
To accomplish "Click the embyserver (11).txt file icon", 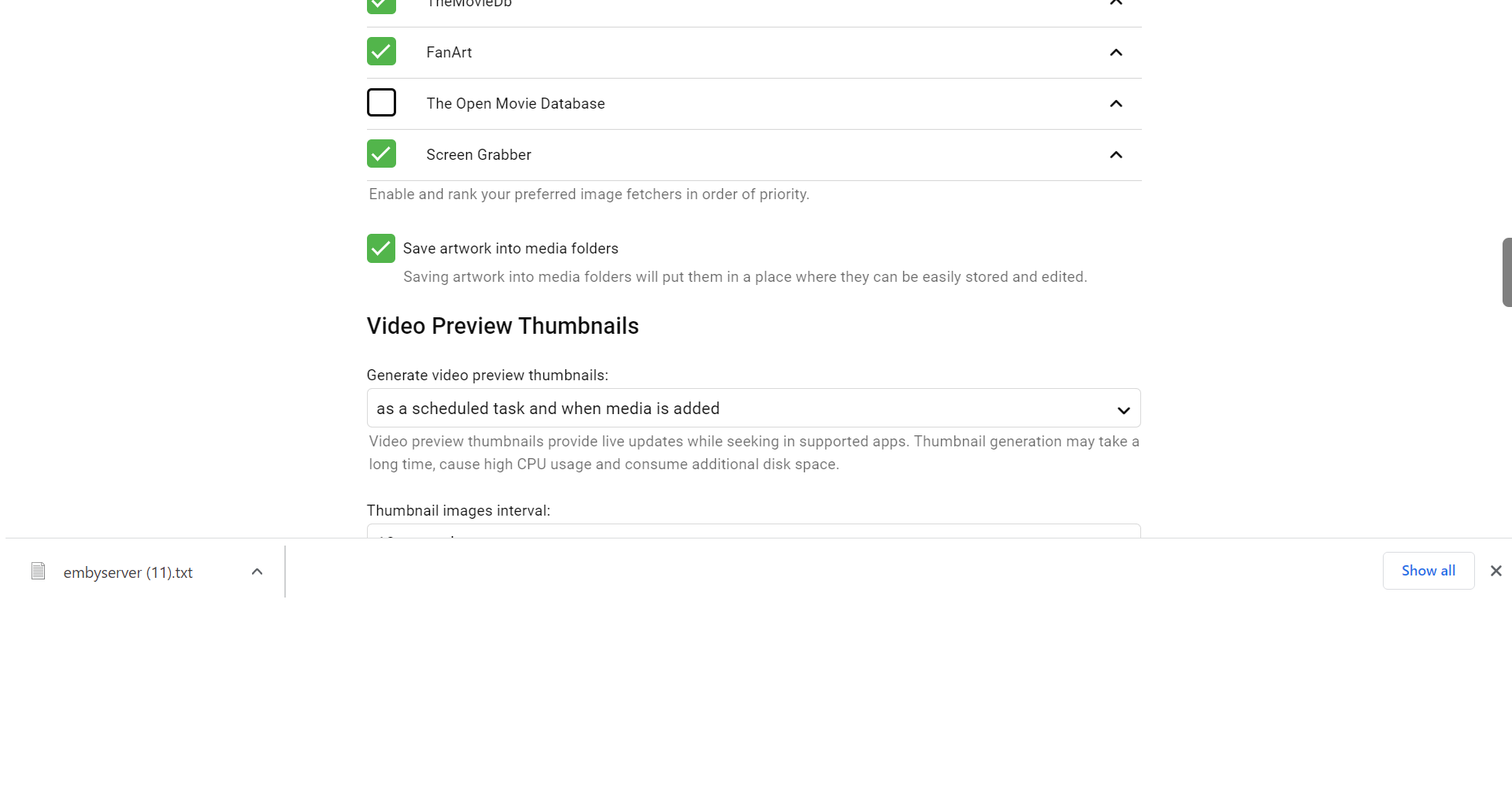I will (x=38, y=572).
